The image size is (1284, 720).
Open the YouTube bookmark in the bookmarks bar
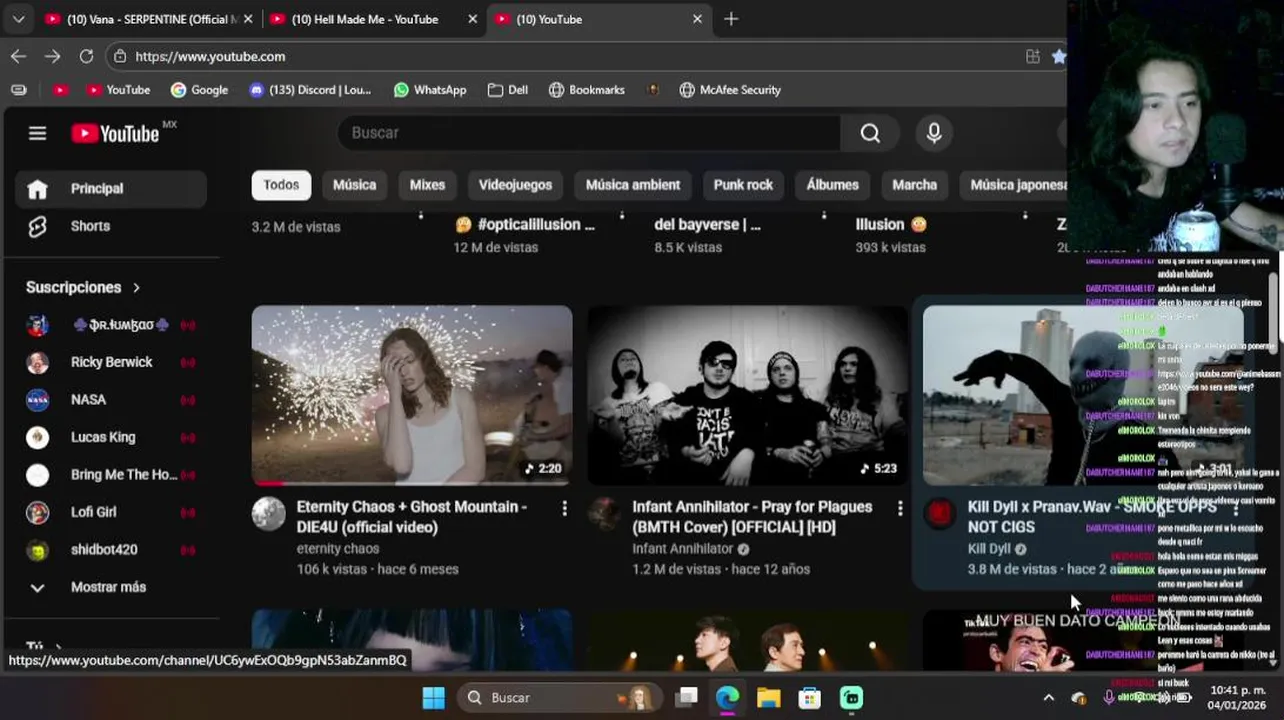118,90
